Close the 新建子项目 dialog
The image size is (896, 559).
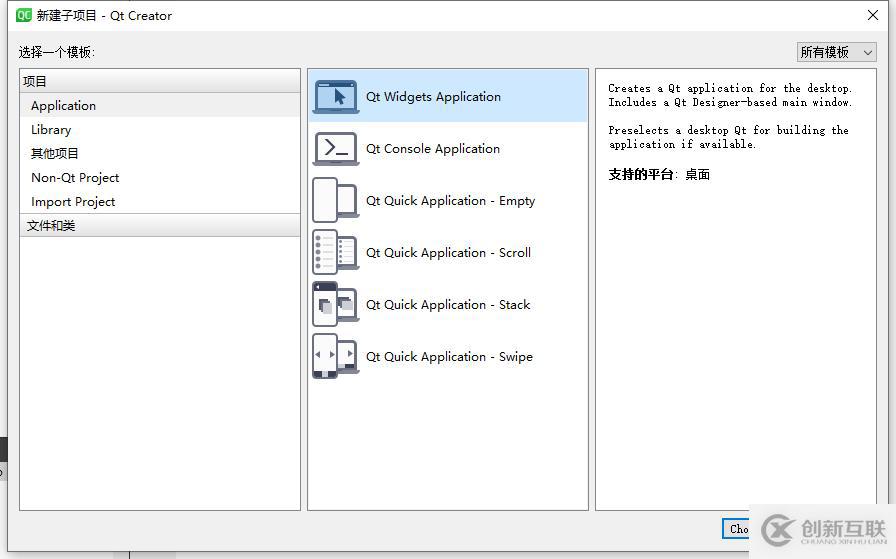click(x=872, y=15)
